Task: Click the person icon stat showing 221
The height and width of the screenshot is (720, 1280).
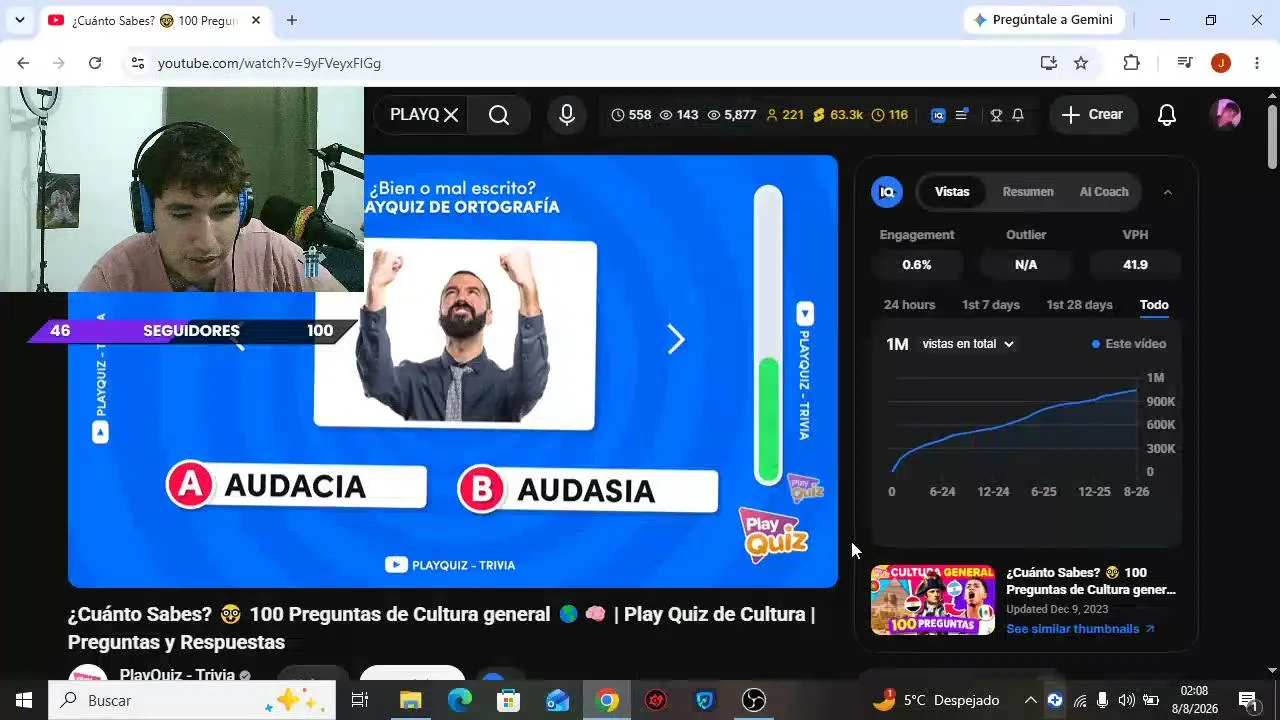Action: [785, 115]
